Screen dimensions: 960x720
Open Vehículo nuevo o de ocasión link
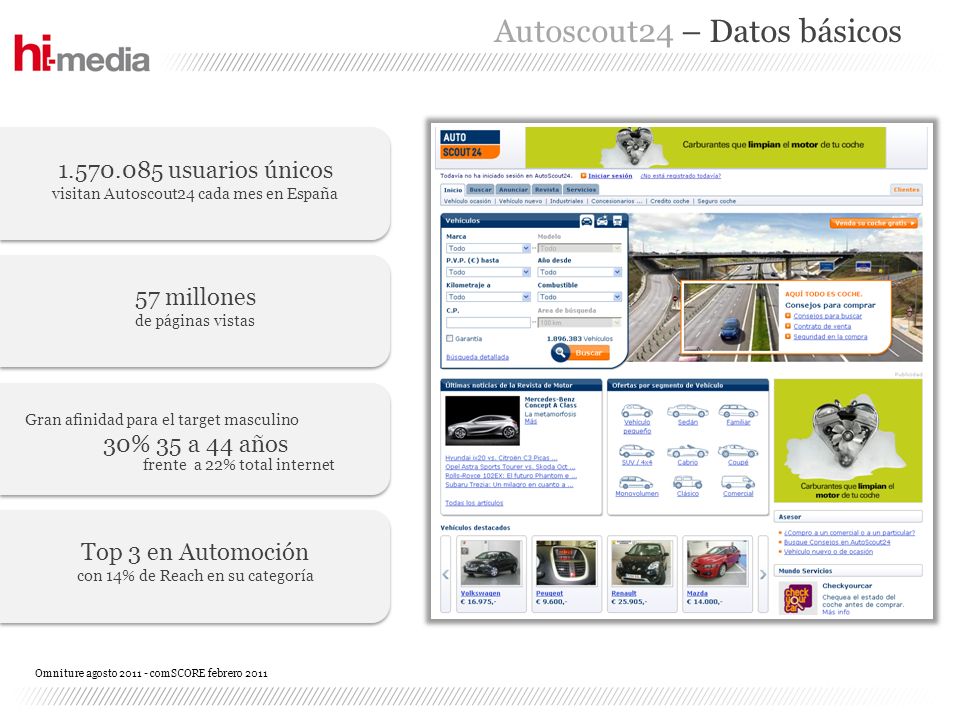point(828,552)
